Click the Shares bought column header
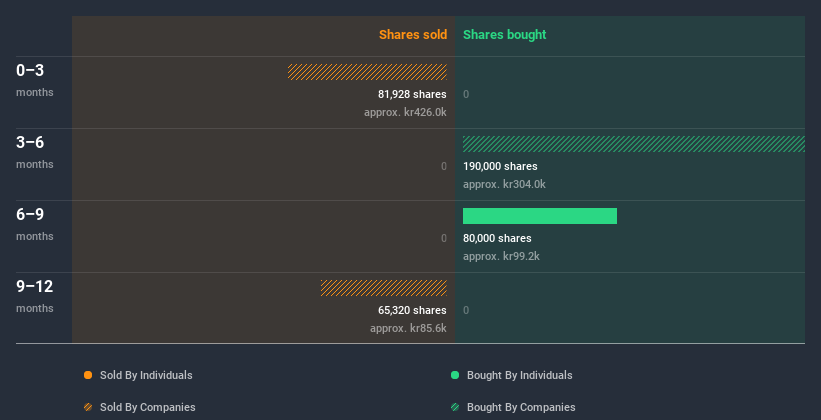821x420 pixels. 505,35
